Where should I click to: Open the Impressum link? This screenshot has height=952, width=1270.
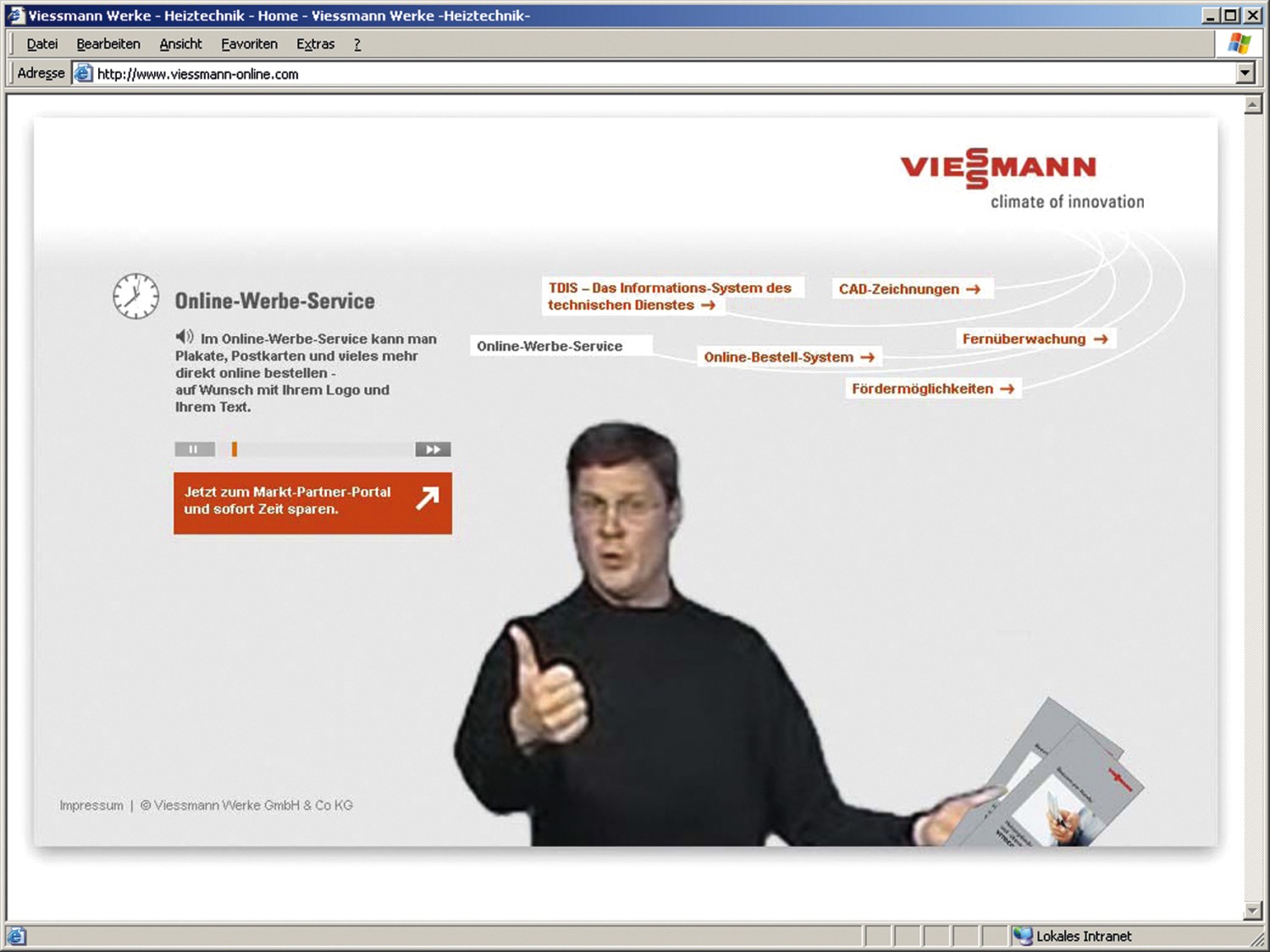coord(91,806)
